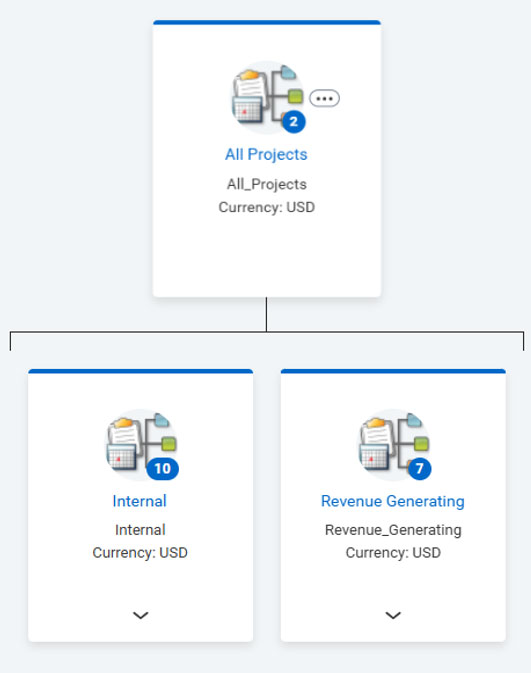Click the All Projects hierarchy icon
This screenshot has height=673, width=531.
click(x=267, y=97)
